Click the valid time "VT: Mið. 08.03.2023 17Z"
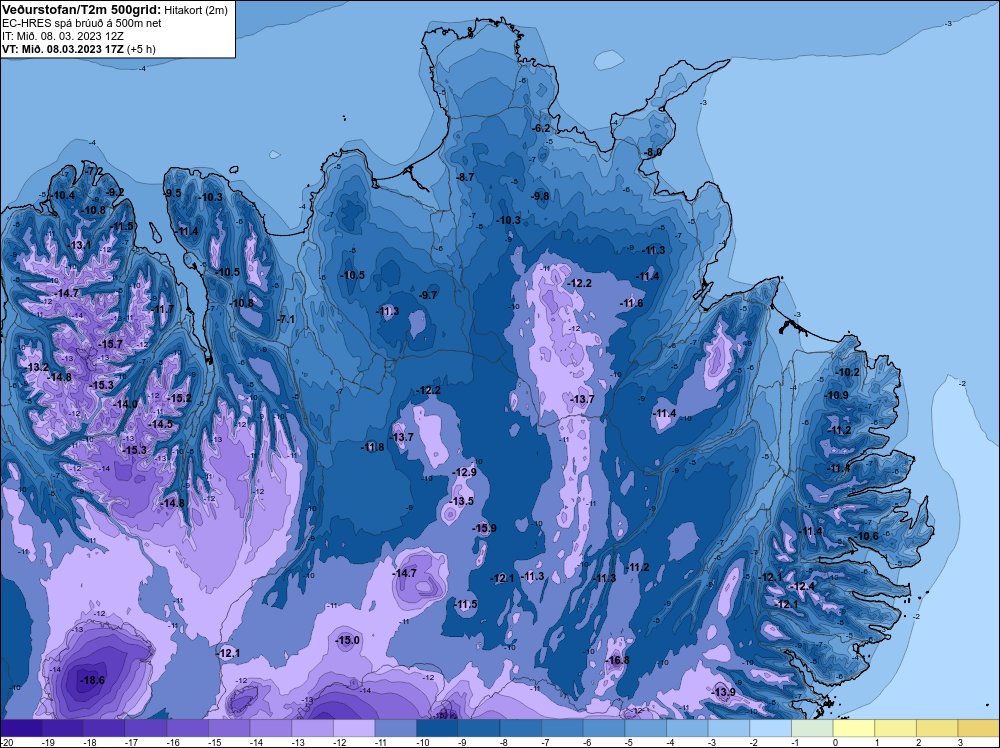The height and width of the screenshot is (748, 1000). coord(63,49)
